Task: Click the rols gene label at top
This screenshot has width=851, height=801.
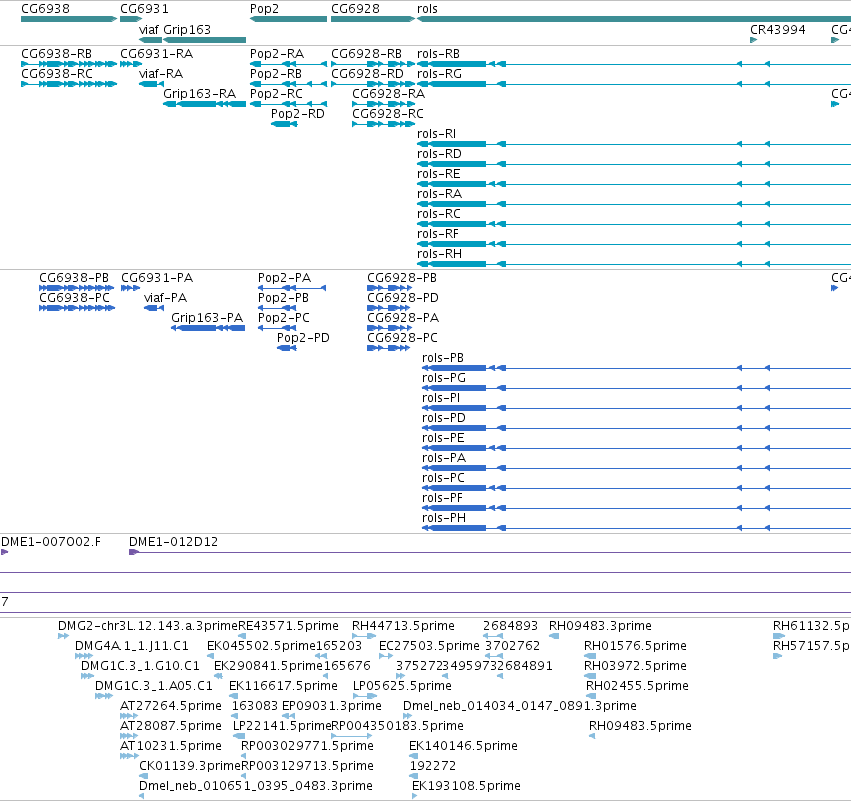Action: pos(427,9)
